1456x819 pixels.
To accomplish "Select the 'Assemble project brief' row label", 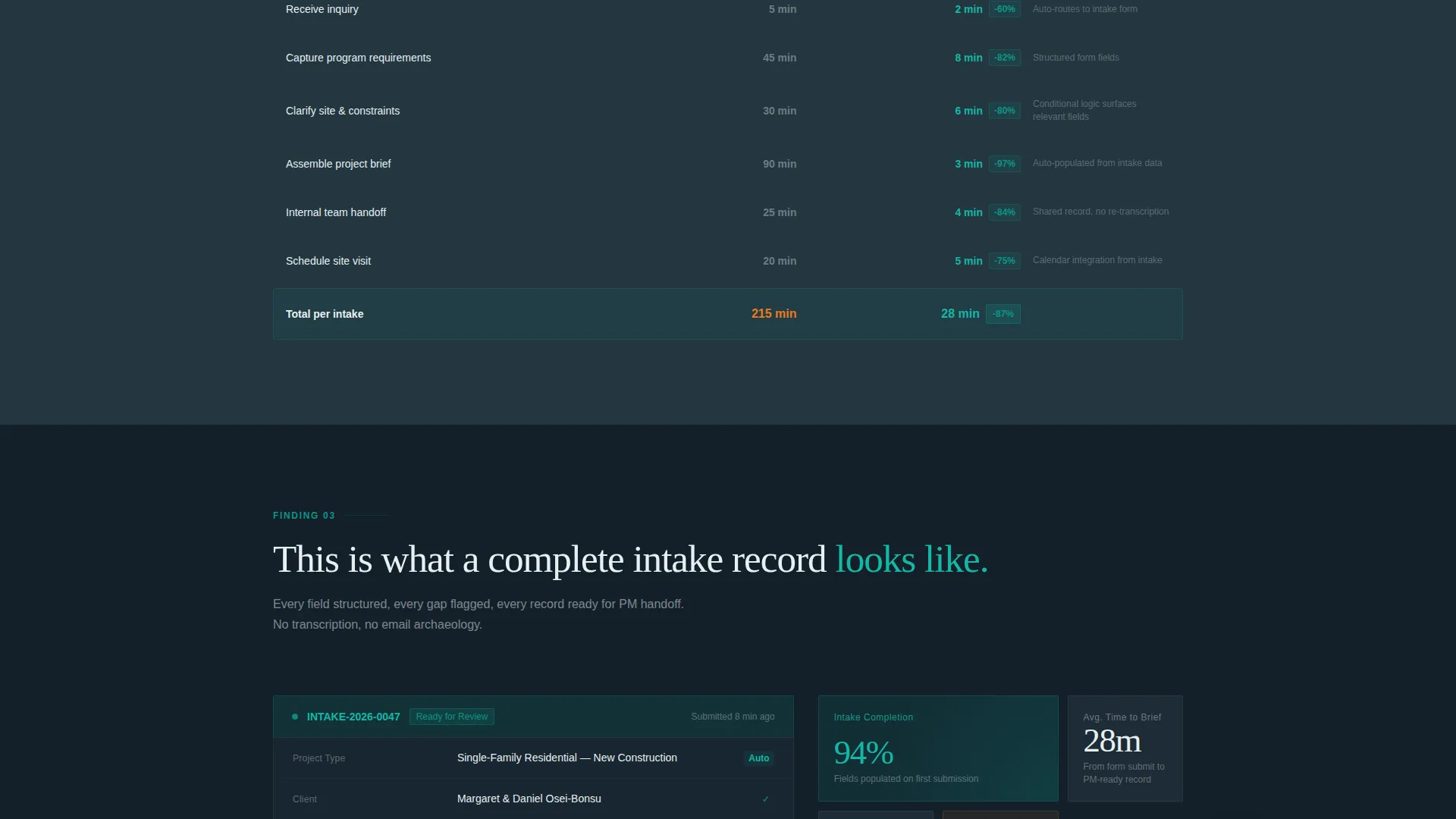I will 338,164.
